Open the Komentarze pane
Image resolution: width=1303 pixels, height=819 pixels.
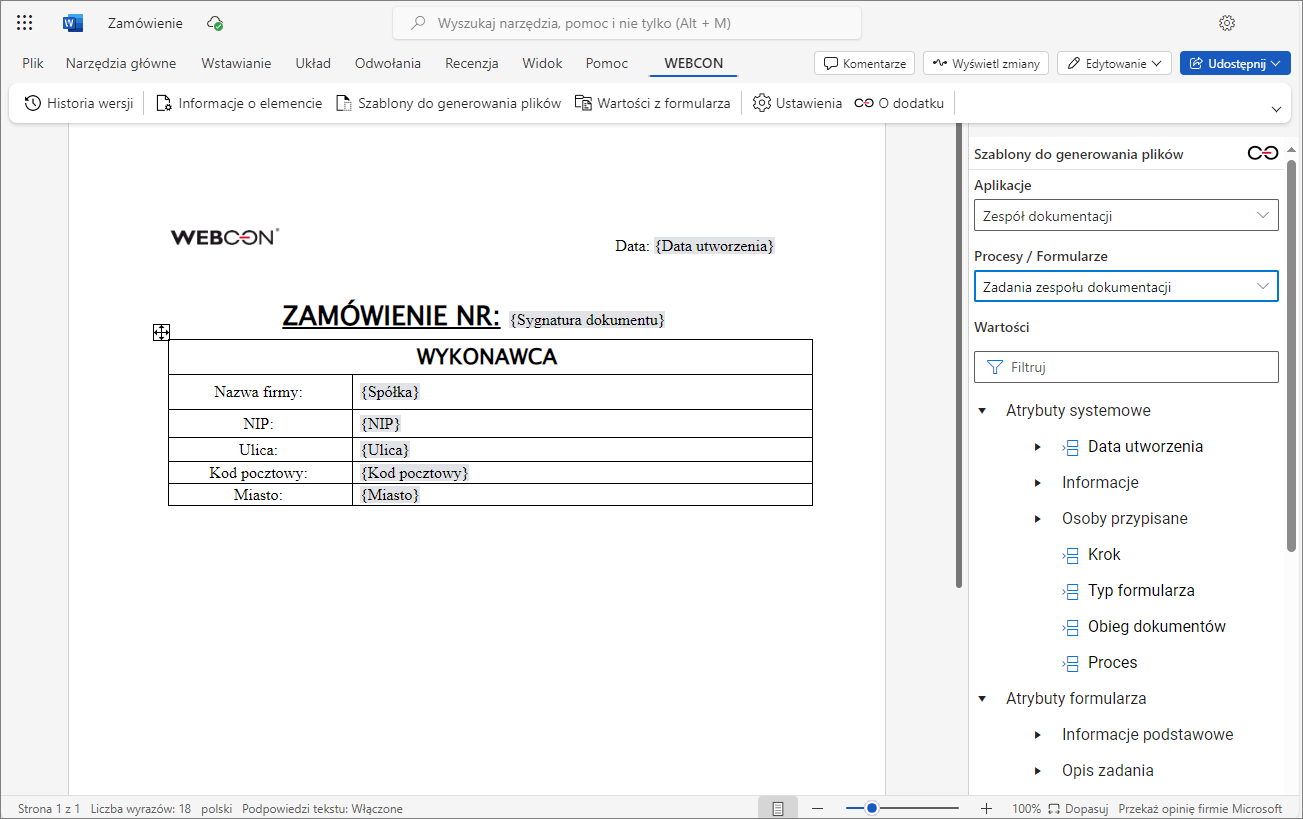click(864, 63)
